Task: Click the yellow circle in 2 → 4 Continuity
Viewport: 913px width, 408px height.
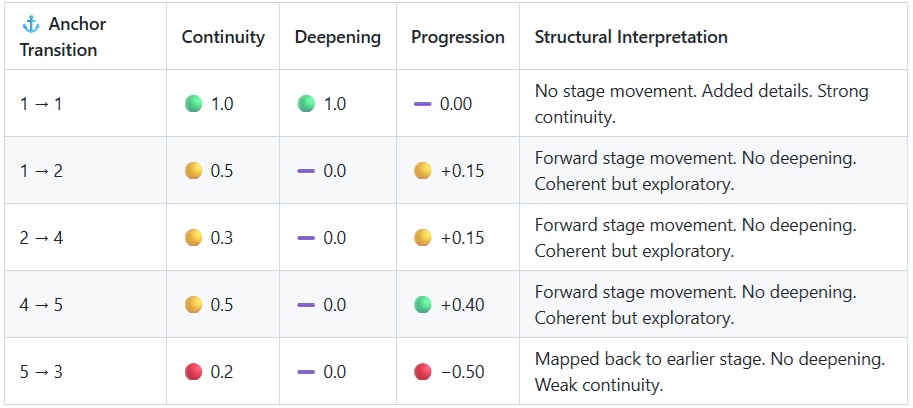Action: point(194,238)
